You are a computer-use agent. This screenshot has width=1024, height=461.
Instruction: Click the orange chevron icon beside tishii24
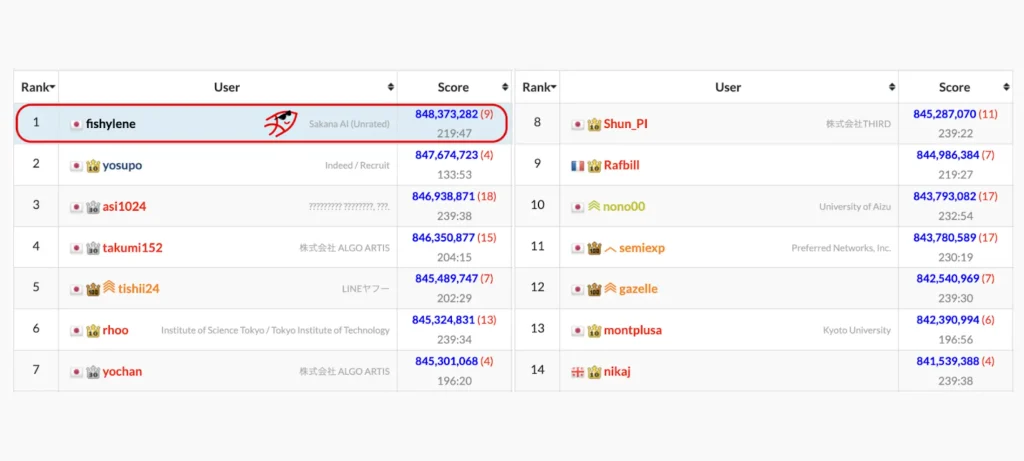tap(108, 288)
